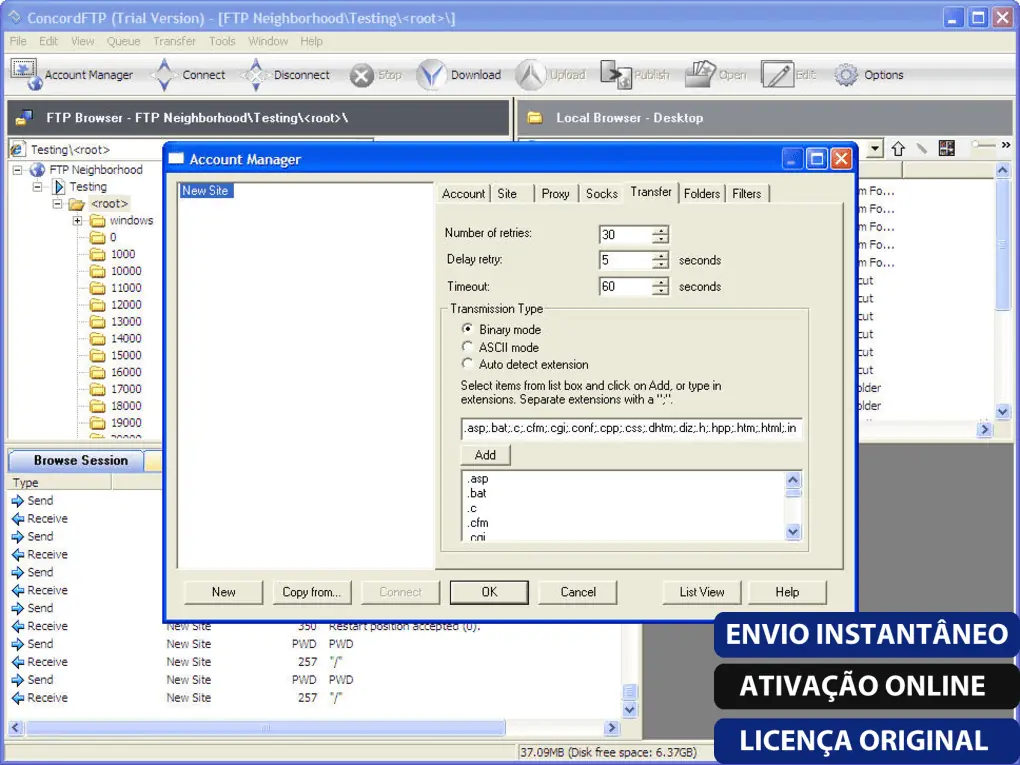This screenshot has height=765, width=1020.
Task: Click the Open toolbar icon
Action: tap(700, 74)
